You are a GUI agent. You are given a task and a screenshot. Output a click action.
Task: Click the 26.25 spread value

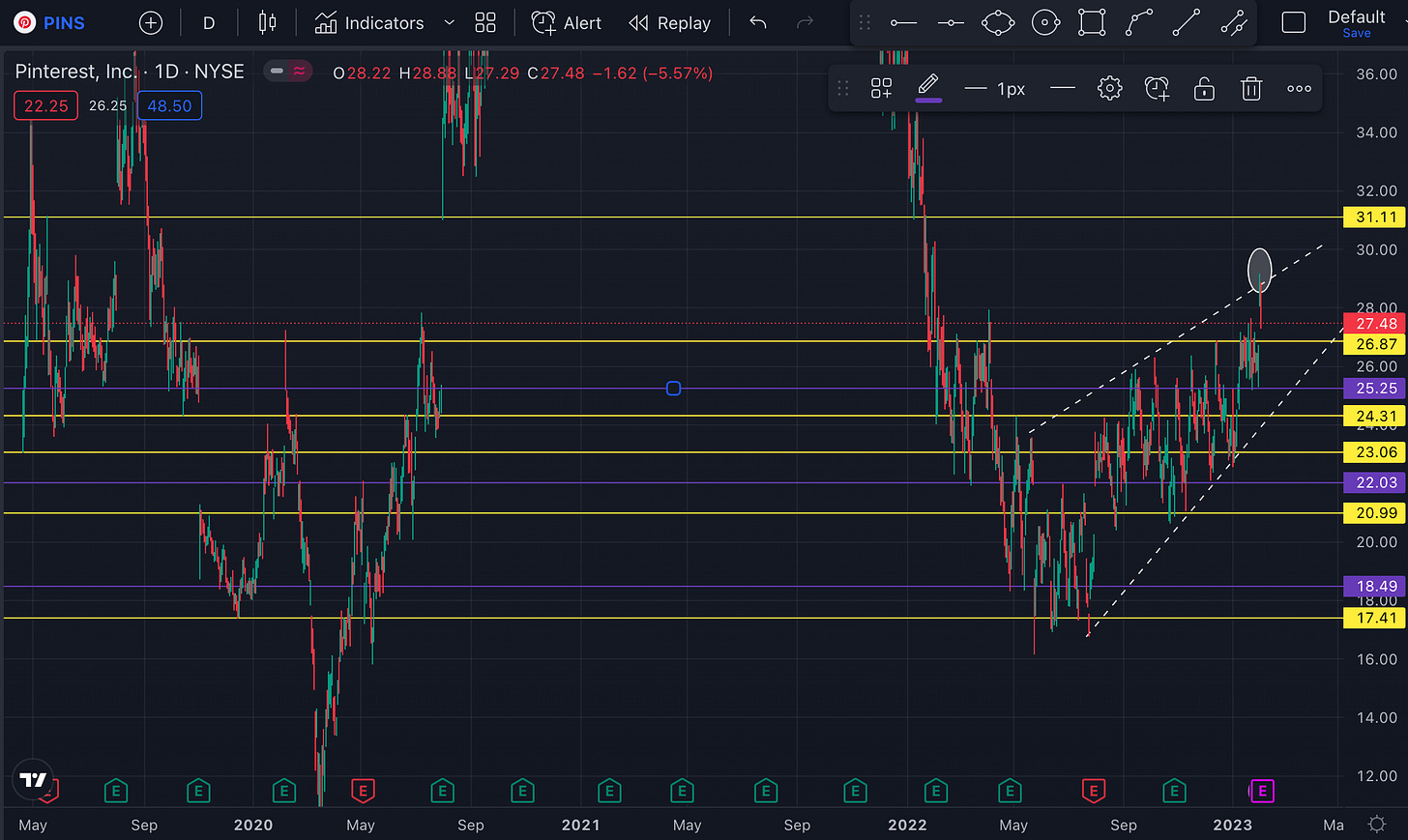107,106
